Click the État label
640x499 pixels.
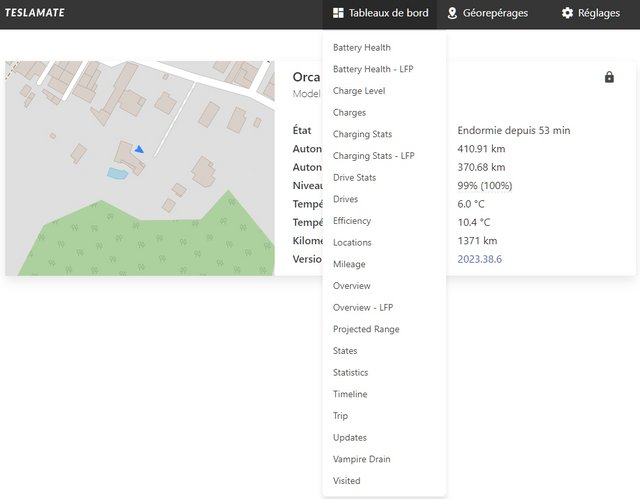[302, 130]
